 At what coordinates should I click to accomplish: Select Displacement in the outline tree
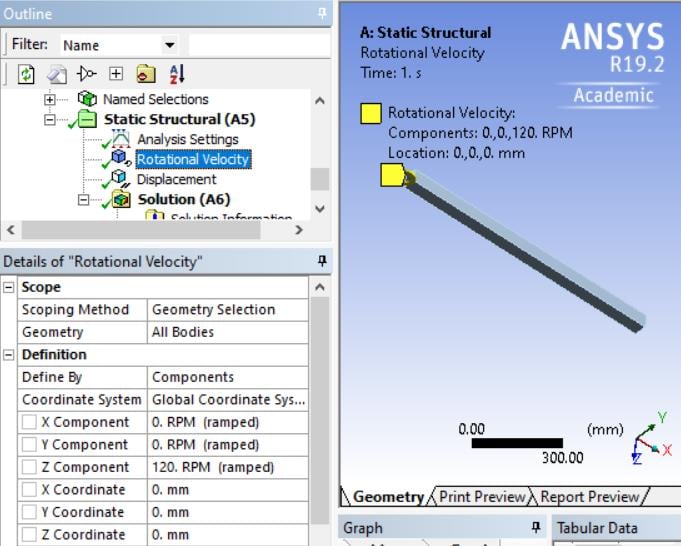point(176,179)
